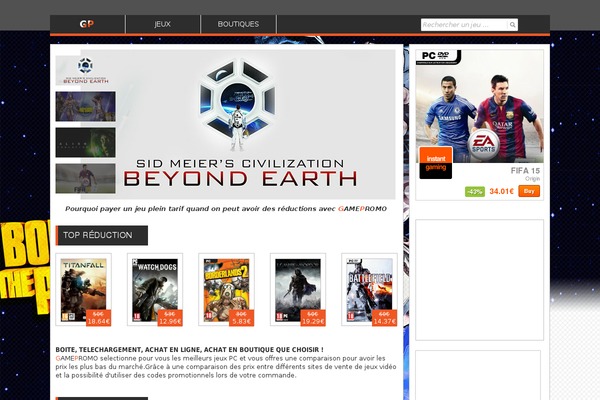Click the Instant Gaming logo badge
Screen dimensions: 600x400
pos(435,163)
